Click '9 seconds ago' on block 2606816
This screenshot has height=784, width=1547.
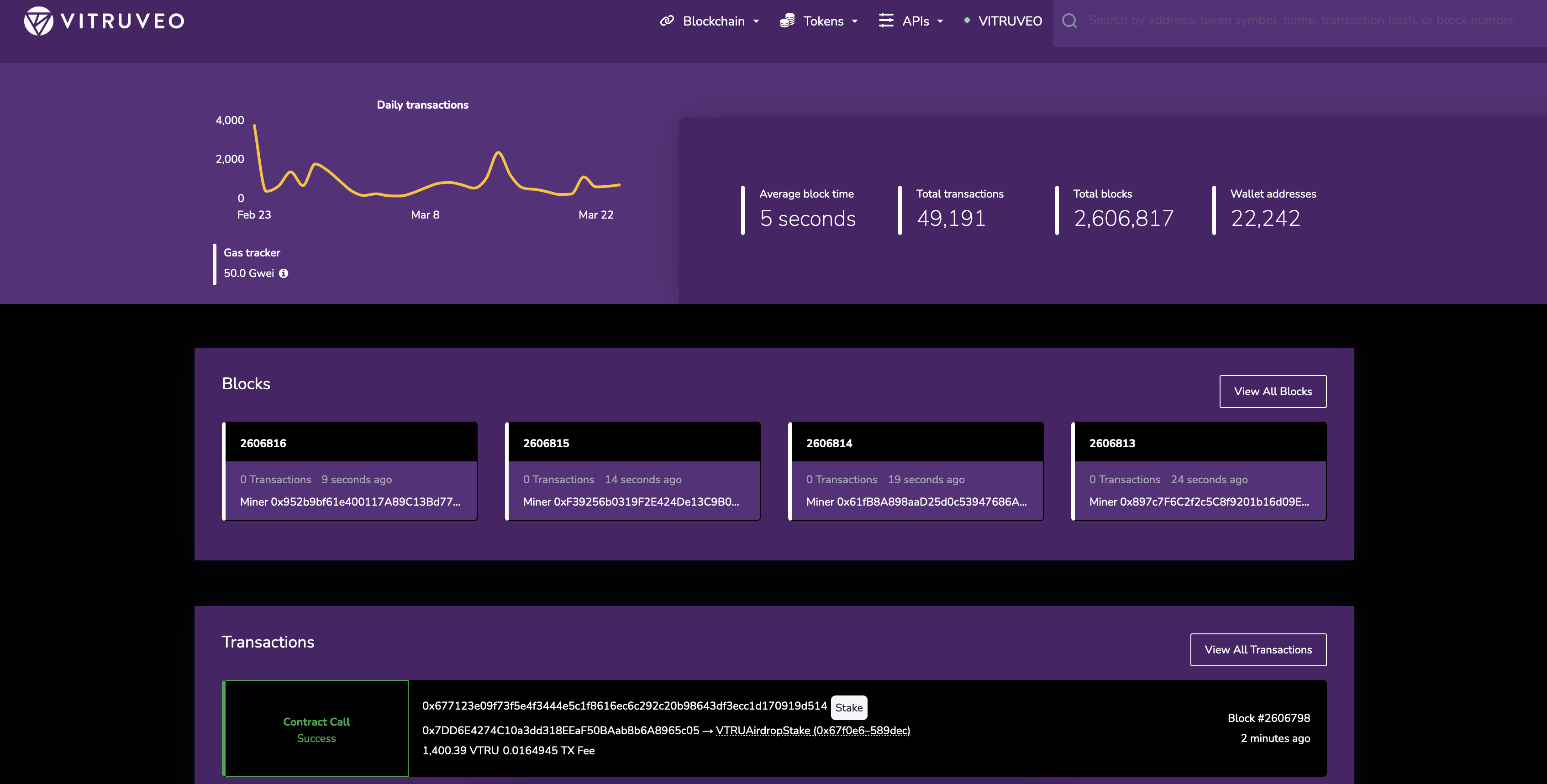[x=357, y=480]
